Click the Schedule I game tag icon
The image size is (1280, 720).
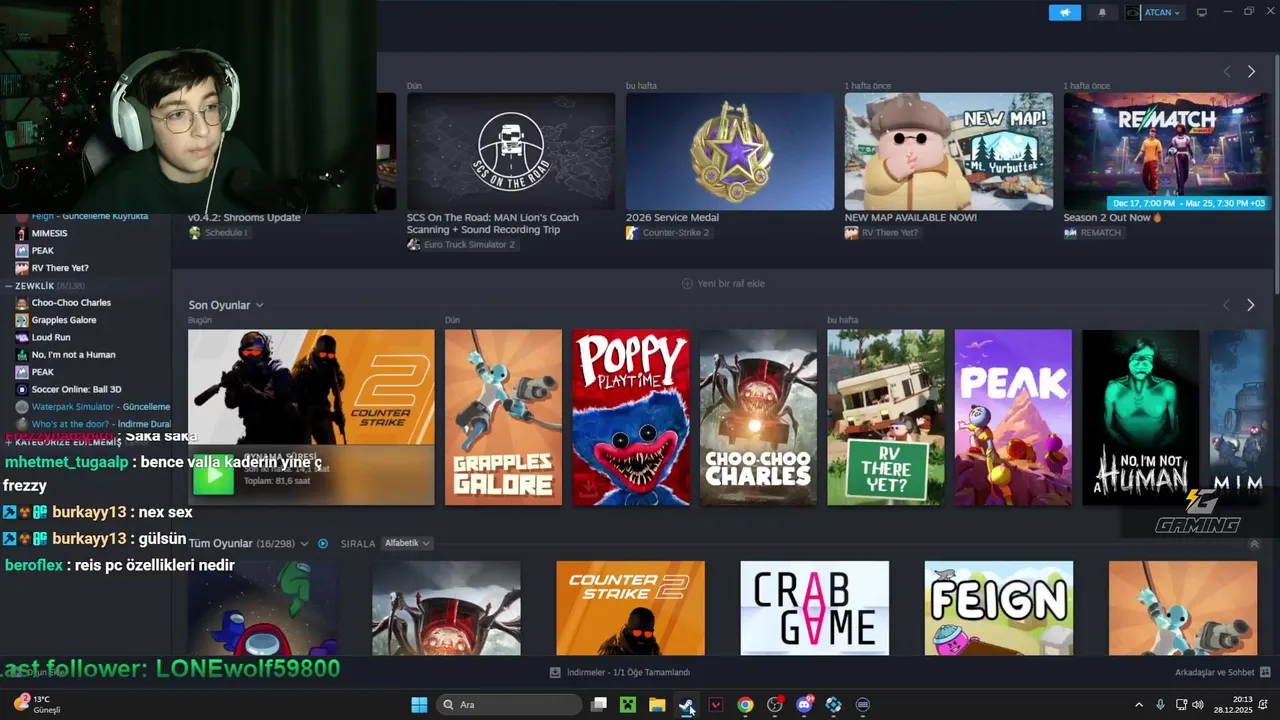click(x=195, y=232)
